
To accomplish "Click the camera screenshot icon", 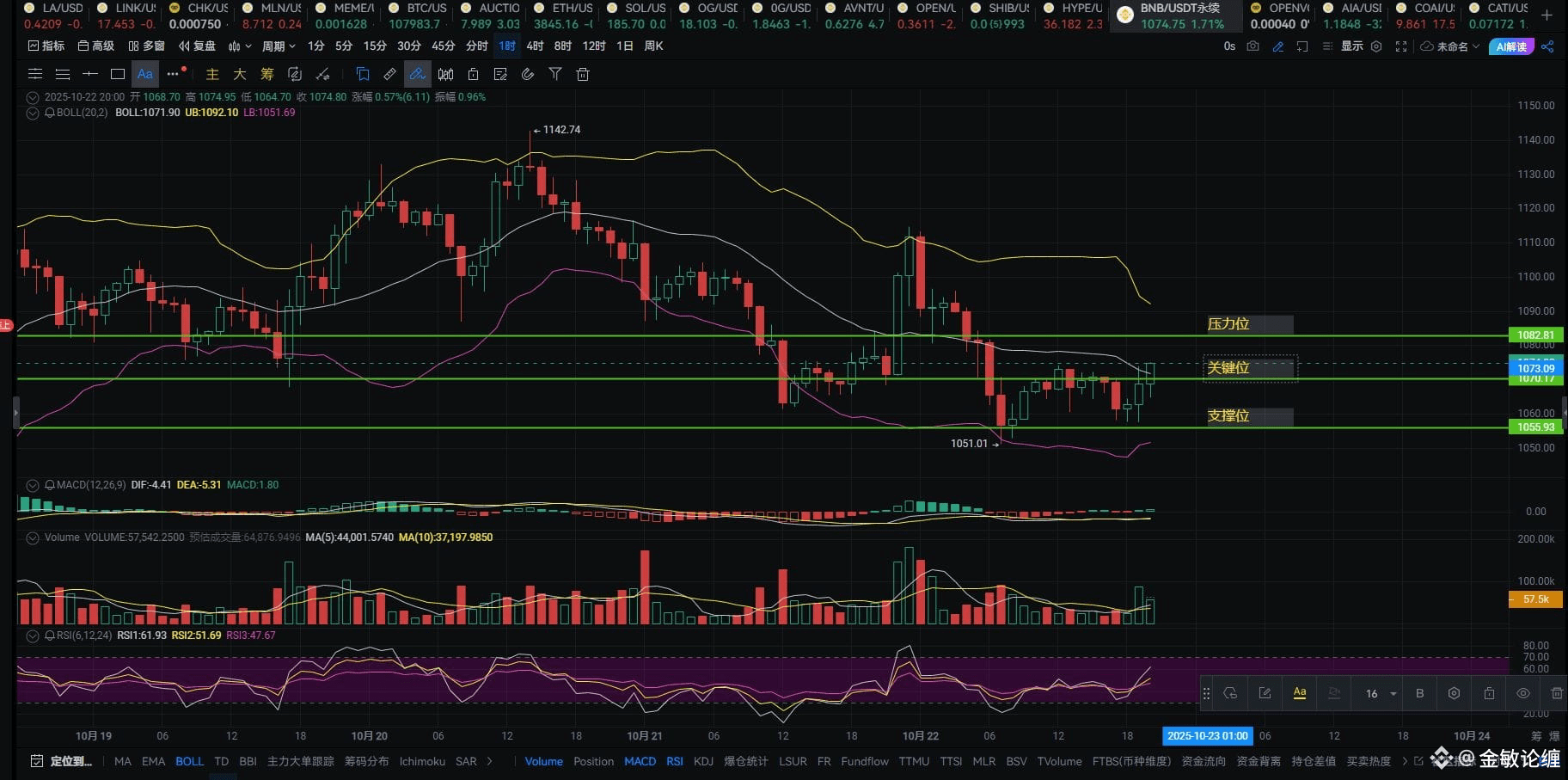I will pos(1253,46).
